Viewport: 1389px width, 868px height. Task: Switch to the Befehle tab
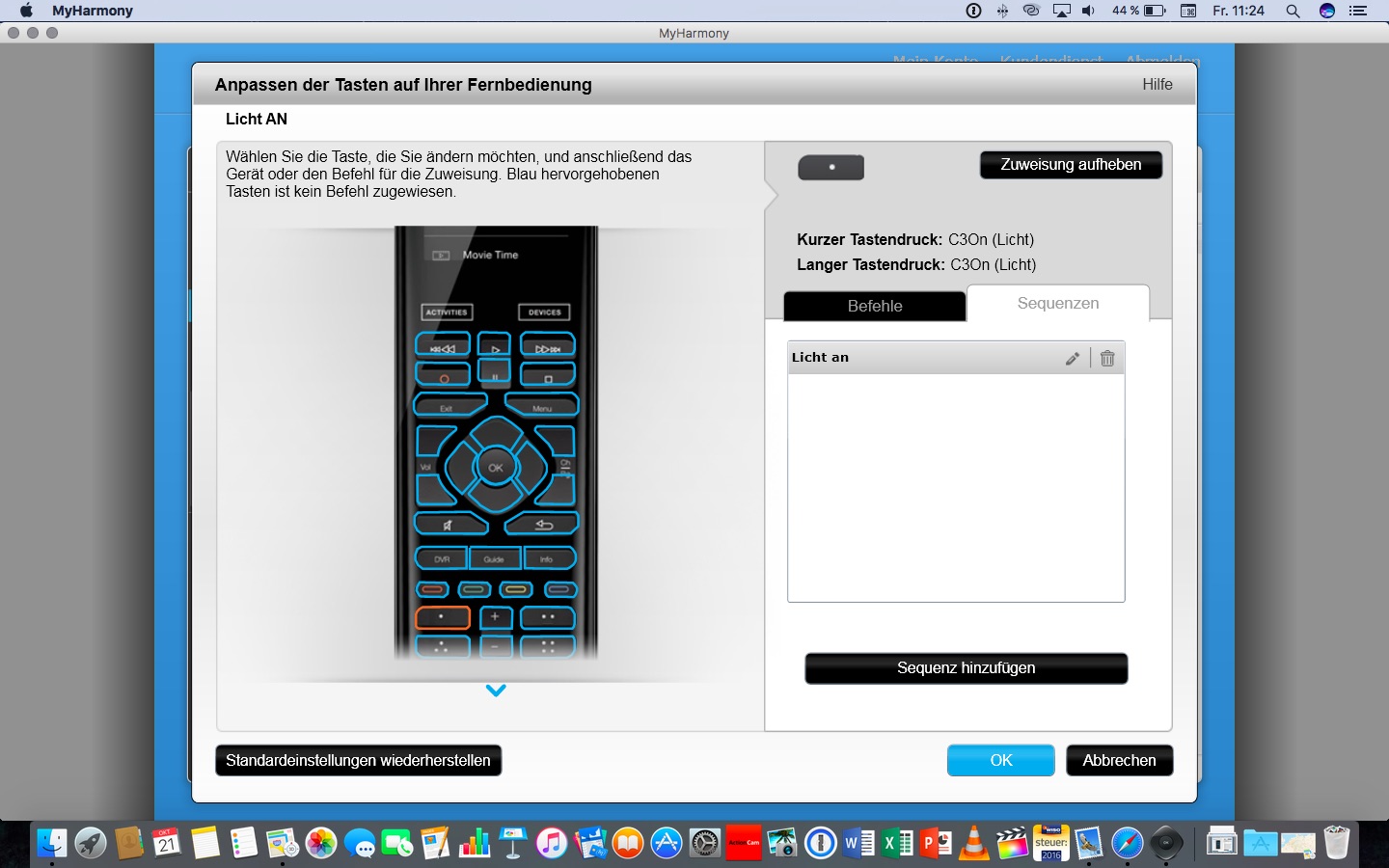[x=874, y=306]
